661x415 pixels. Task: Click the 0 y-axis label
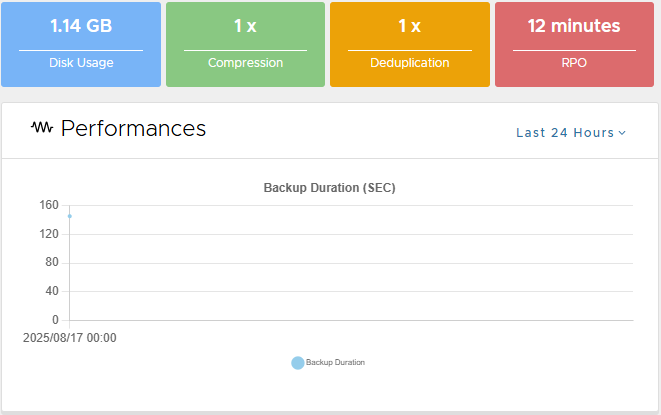pyautogui.click(x=55, y=320)
